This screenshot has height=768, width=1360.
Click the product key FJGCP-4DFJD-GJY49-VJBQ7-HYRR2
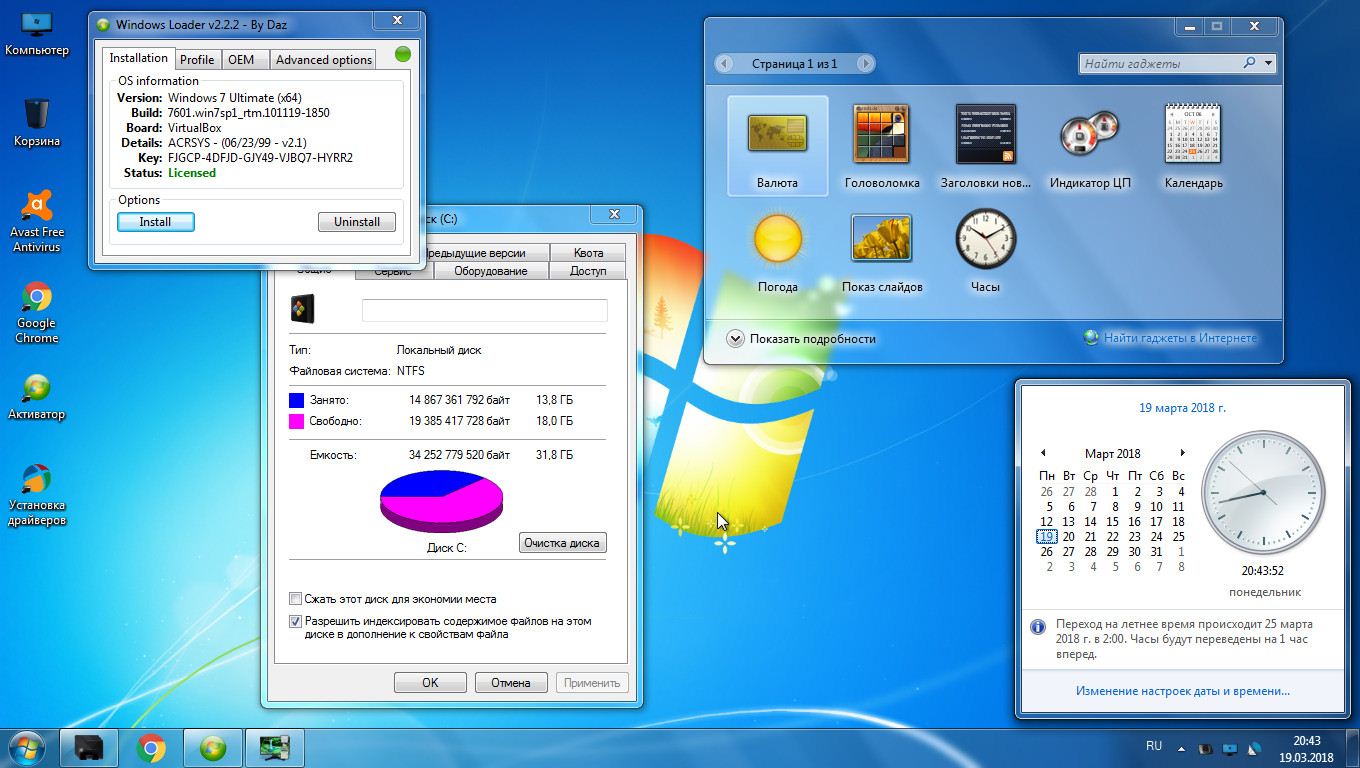[x=260, y=158]
